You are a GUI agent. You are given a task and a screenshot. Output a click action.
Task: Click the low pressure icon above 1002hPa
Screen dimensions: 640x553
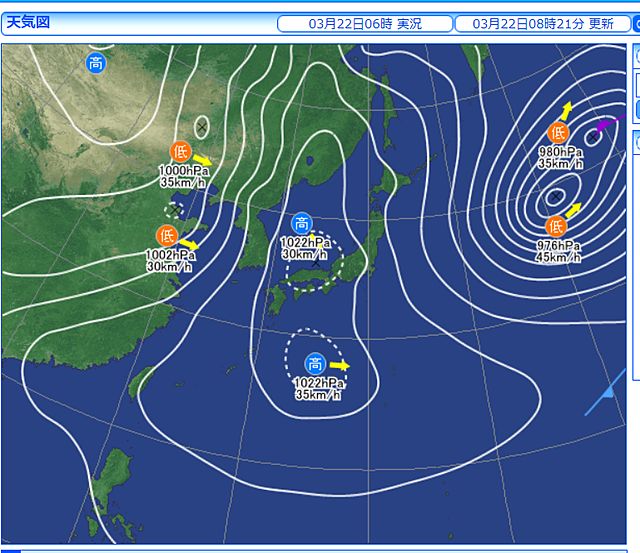pyautogui.click(x=167, y=236)
